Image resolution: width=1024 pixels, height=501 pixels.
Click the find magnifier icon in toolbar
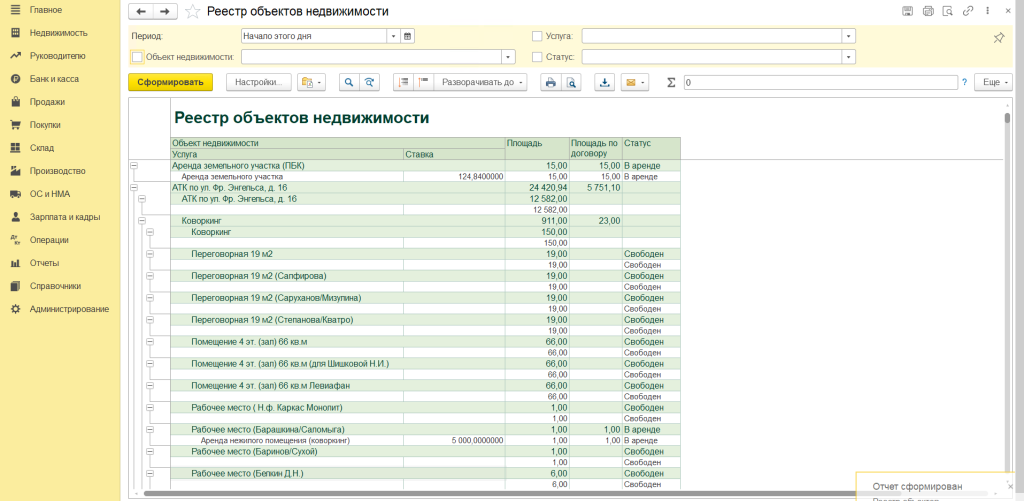(x=350, y=83)
